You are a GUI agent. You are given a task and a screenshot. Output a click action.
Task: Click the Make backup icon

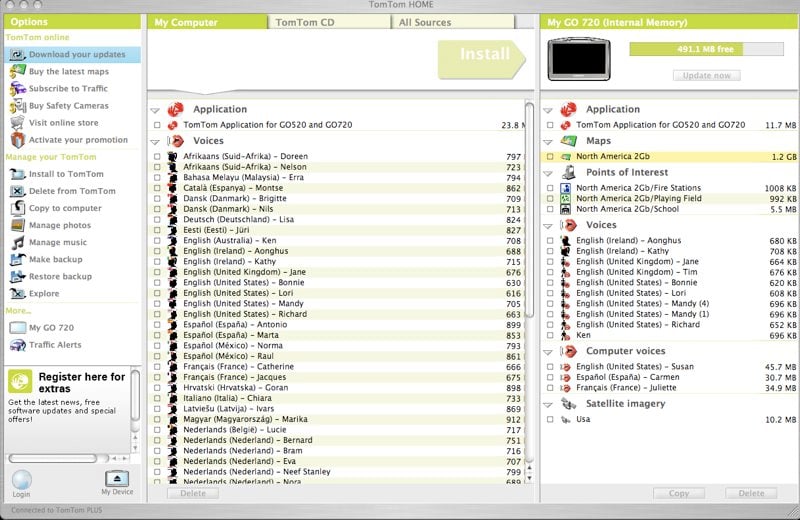click(17, 260)
